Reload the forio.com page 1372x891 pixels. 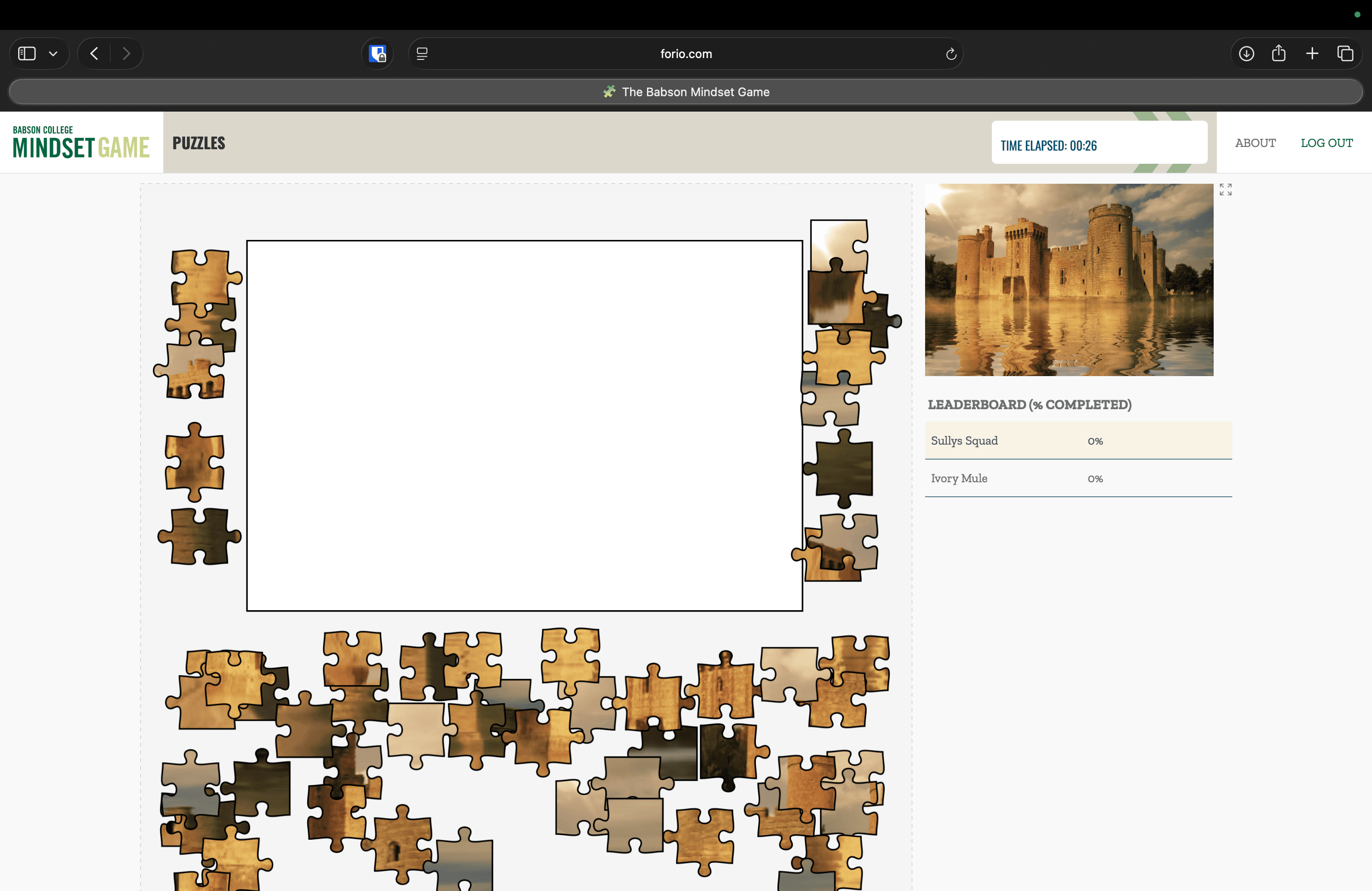951,54
